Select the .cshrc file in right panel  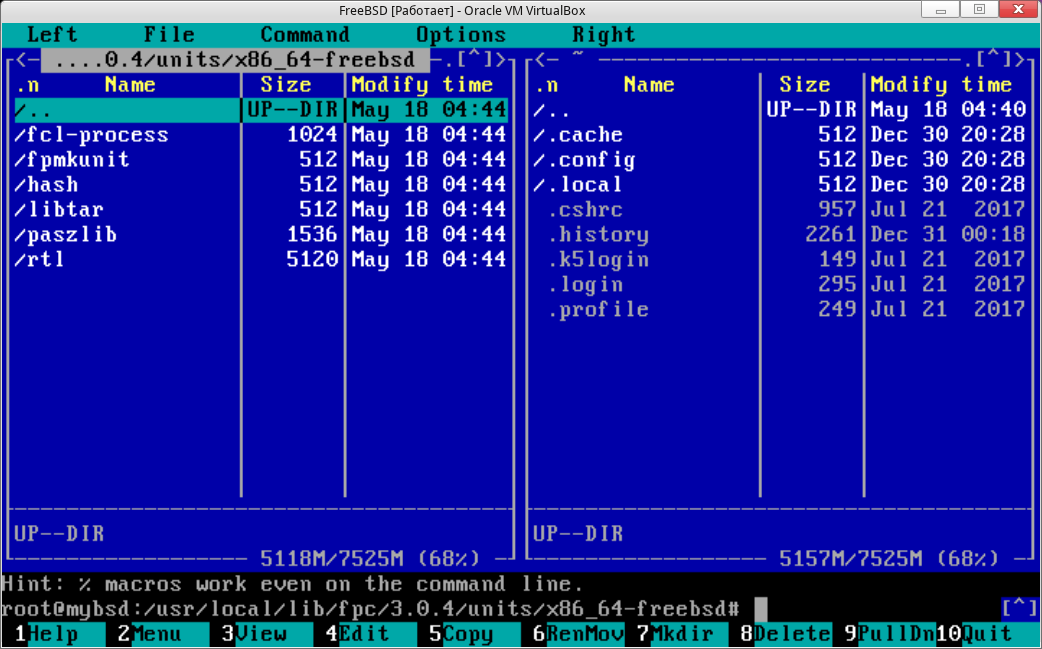(585, 210)
